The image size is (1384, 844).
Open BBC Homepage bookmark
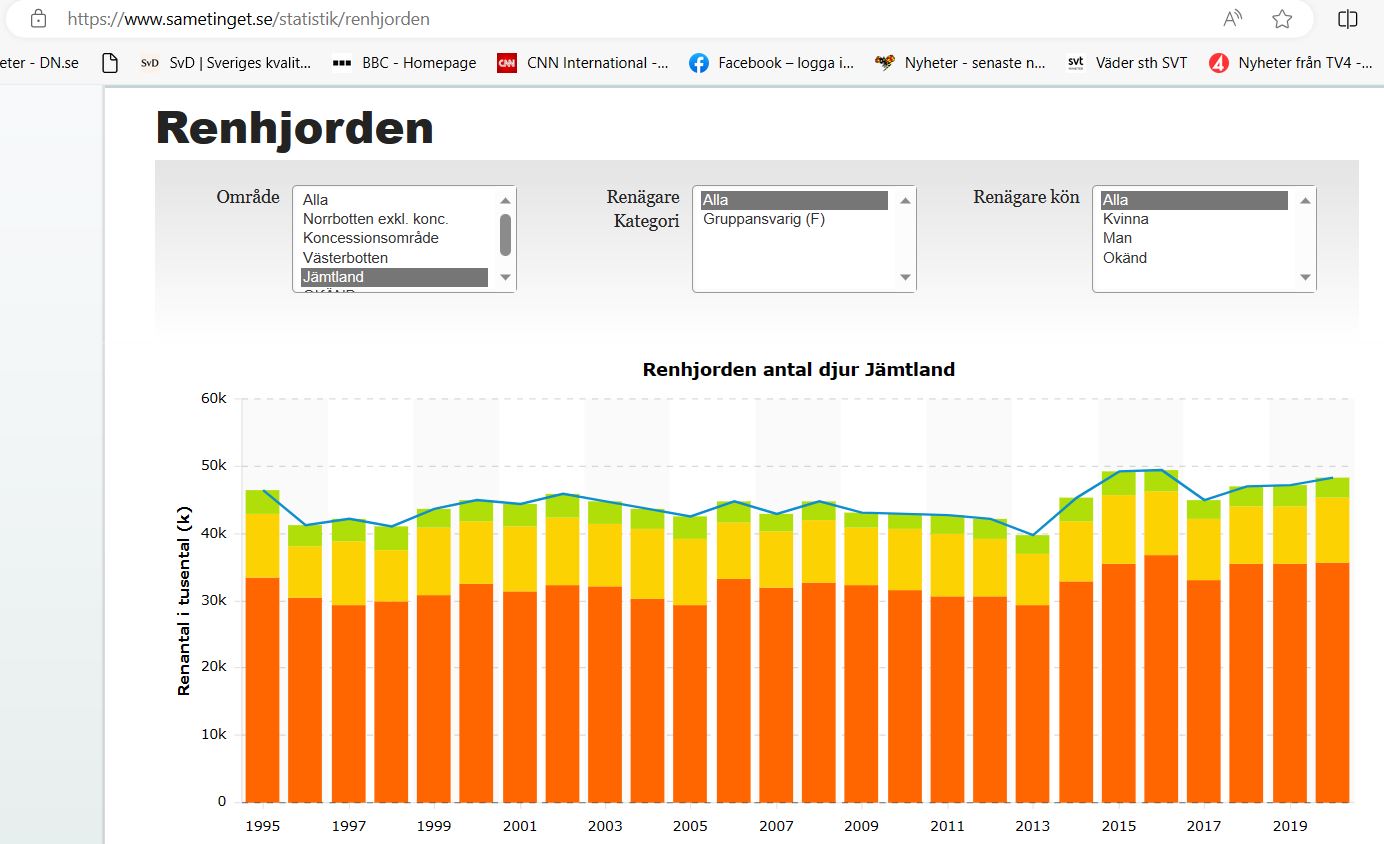404,63
